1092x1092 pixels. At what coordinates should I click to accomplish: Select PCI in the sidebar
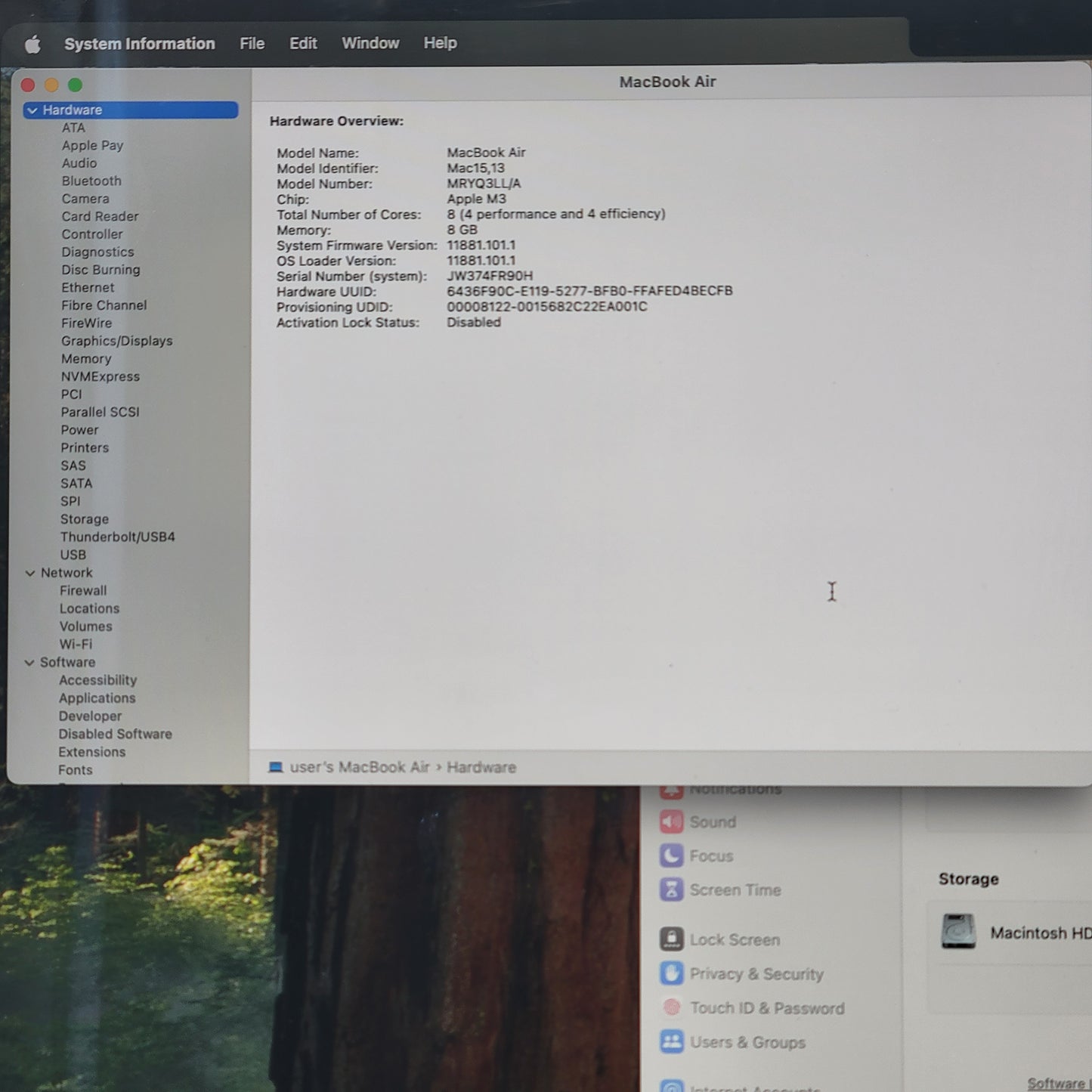coord(71,394)
